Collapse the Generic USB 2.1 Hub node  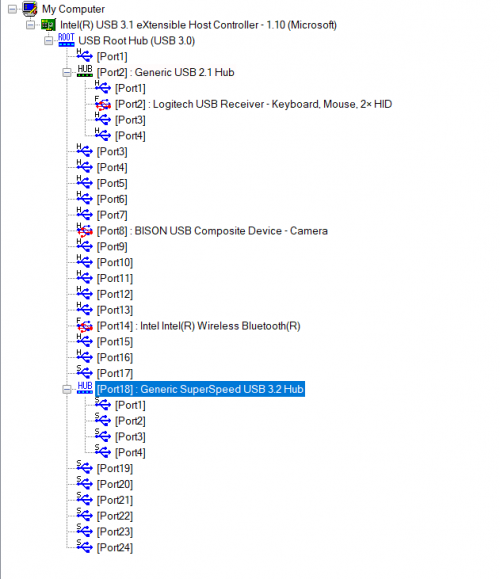tap(67, 72)
